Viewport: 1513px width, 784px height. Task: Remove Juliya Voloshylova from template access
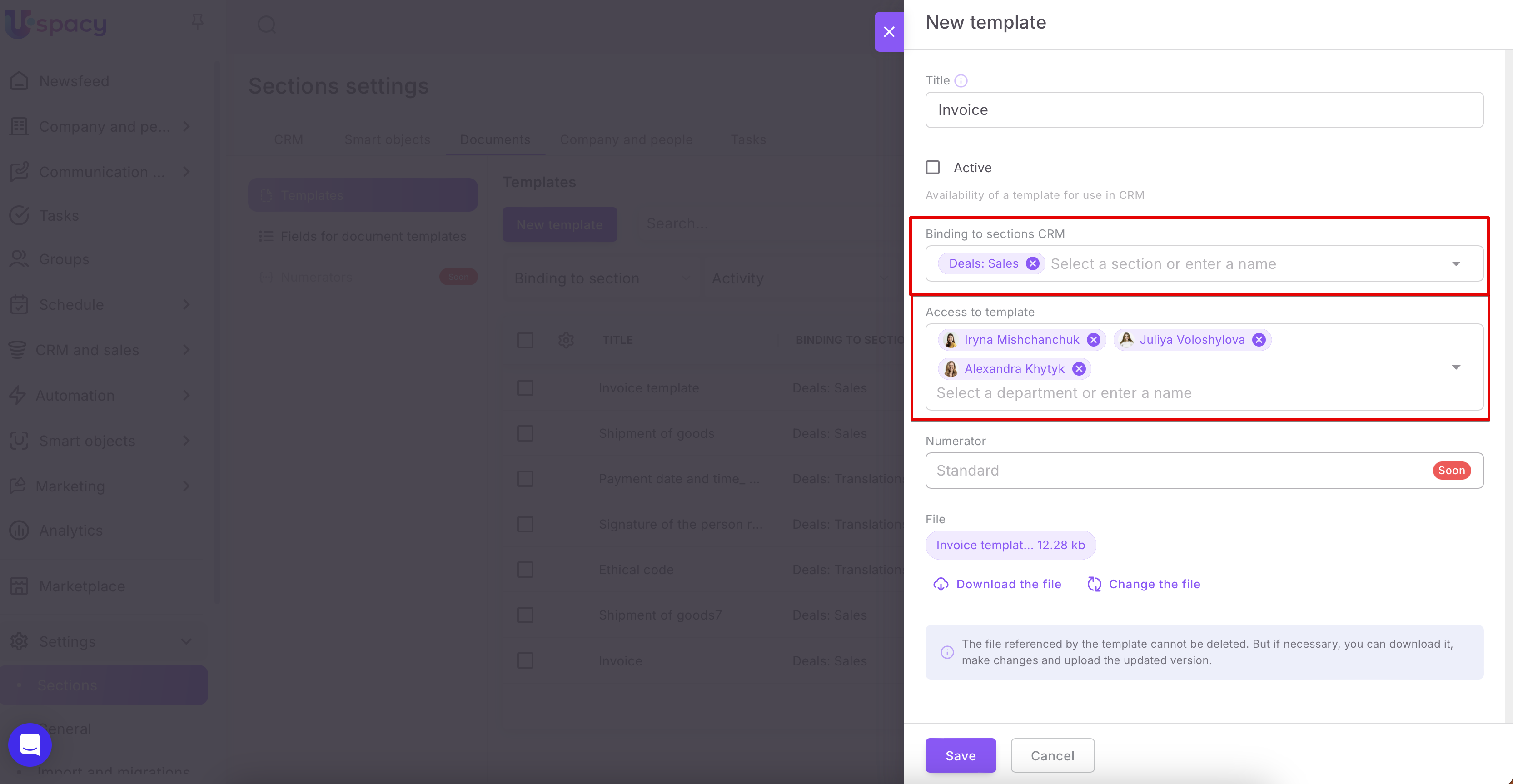click(x=1258, y=340)
